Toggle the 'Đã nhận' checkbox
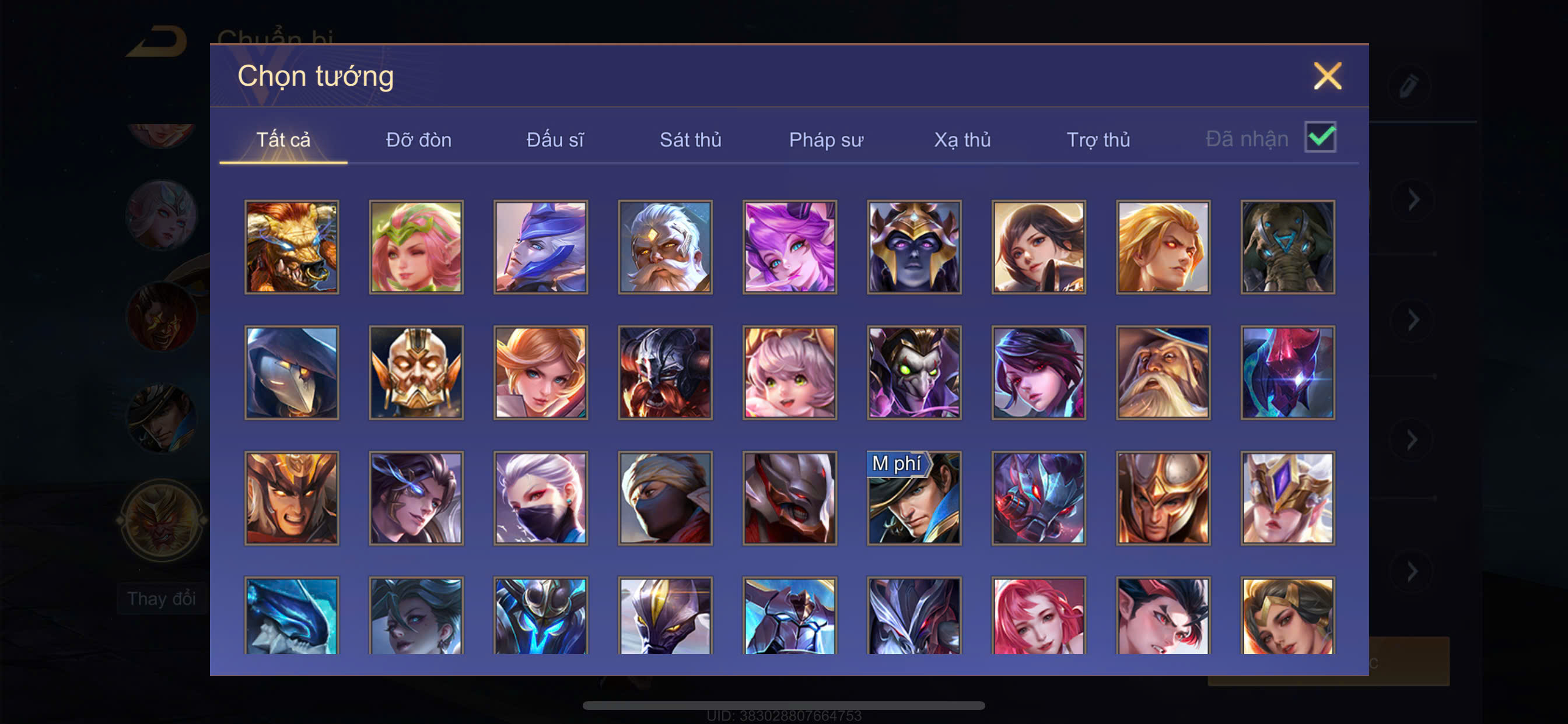The height and width of the screenshot is (724, 1568). [1320, 137]
